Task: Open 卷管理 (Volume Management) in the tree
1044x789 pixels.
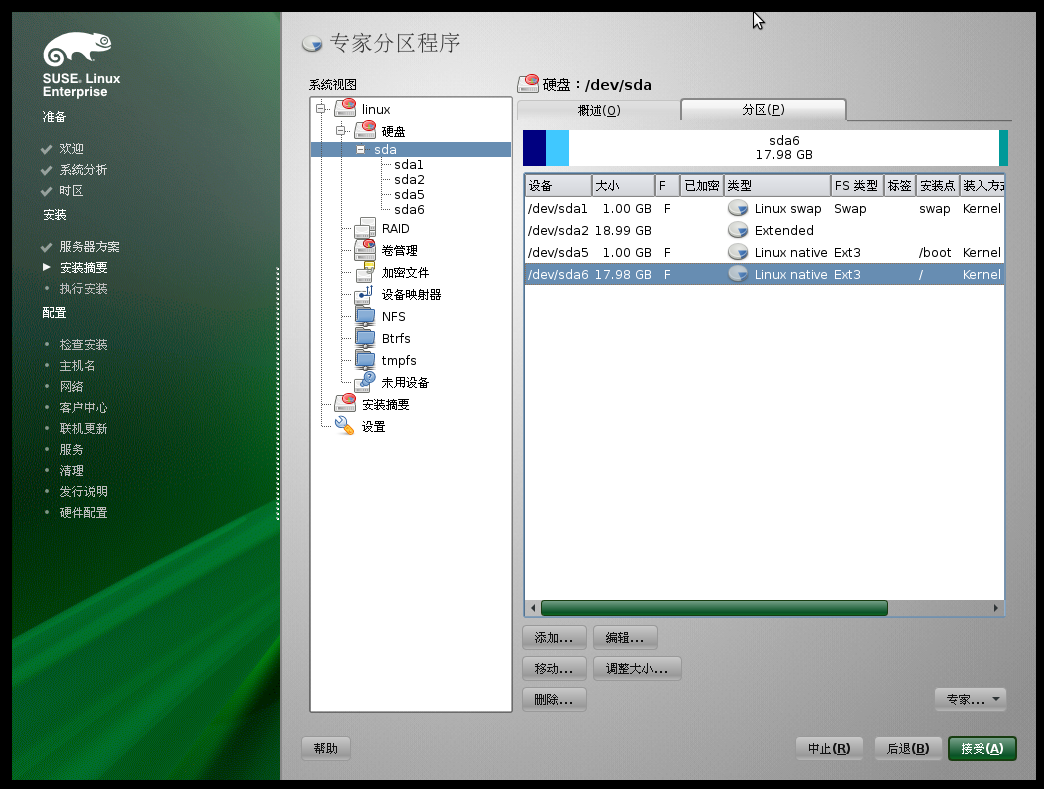Action: pos(399,250)
